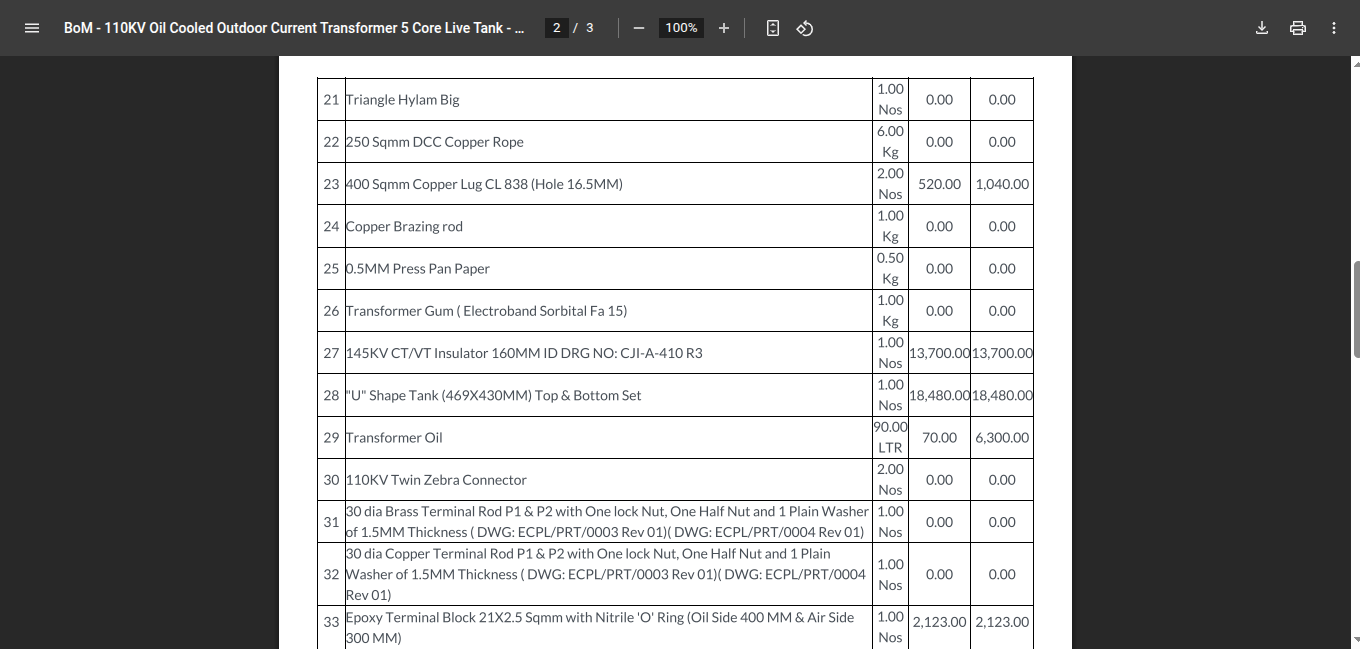
Task: Click the "Transformer Oil" row text
Action: tap(393, 438)
